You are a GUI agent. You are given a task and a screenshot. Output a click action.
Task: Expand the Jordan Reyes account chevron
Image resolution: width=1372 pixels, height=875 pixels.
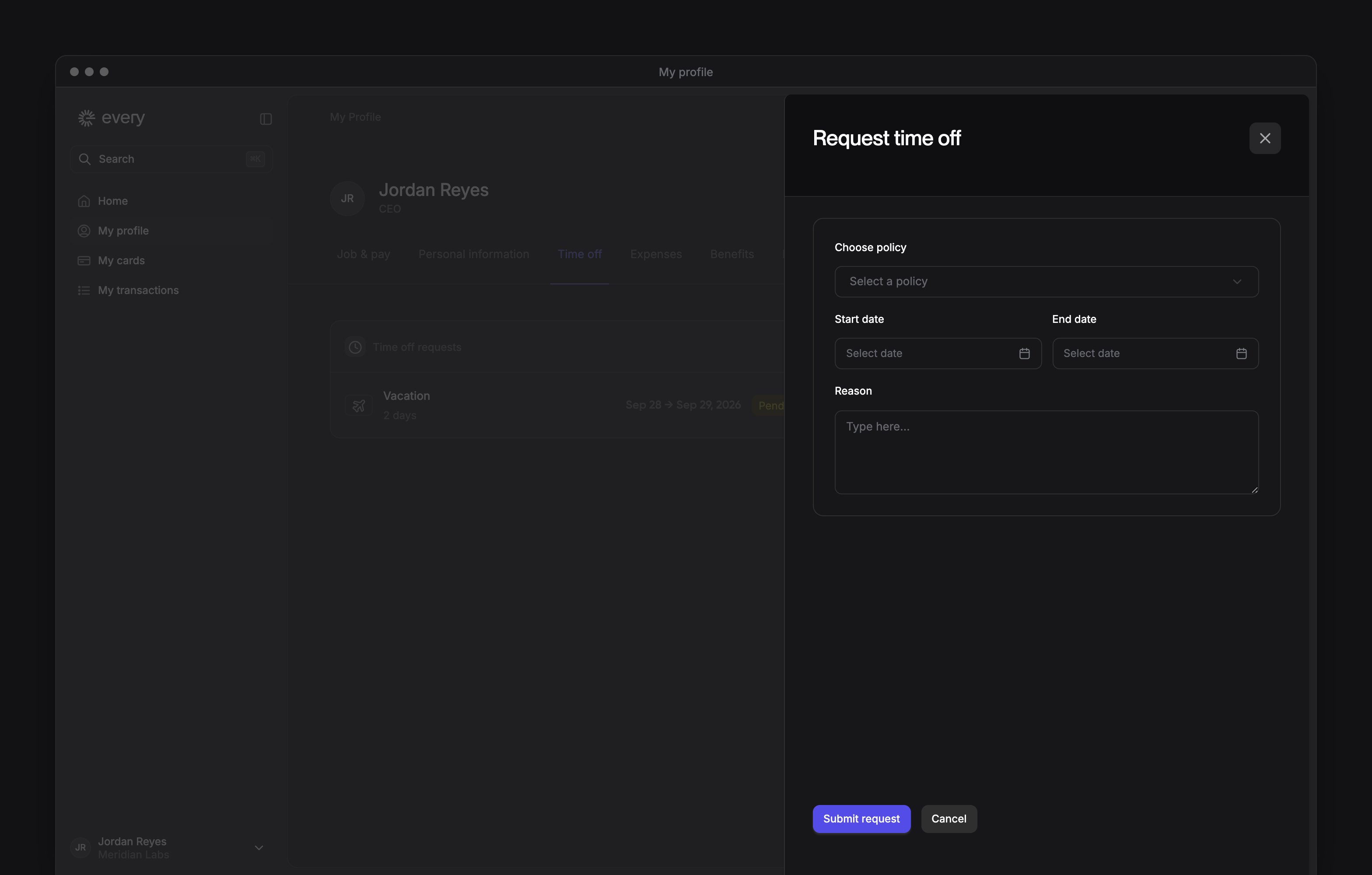click(x=259, y=848)
